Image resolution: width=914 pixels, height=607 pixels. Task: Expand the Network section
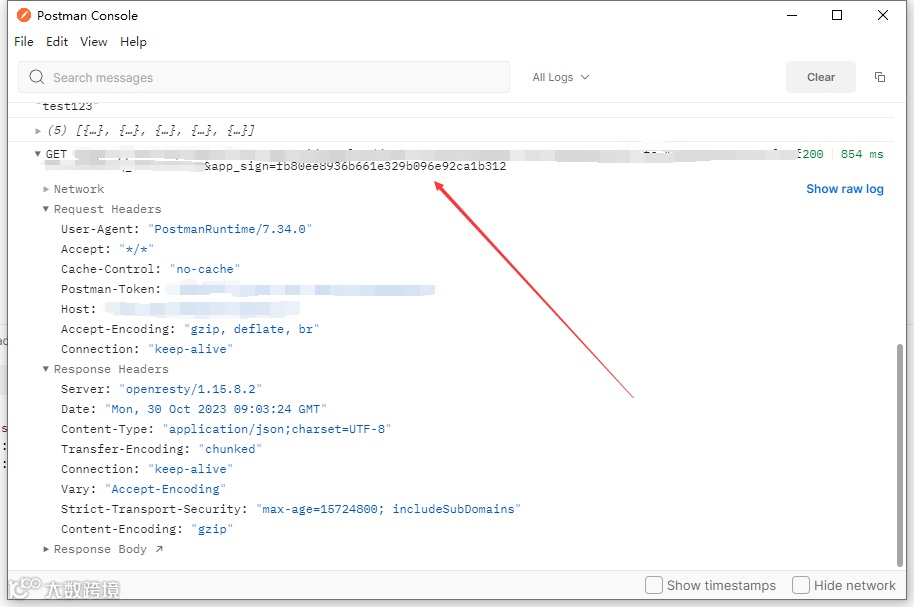click(x=45, y=189)
